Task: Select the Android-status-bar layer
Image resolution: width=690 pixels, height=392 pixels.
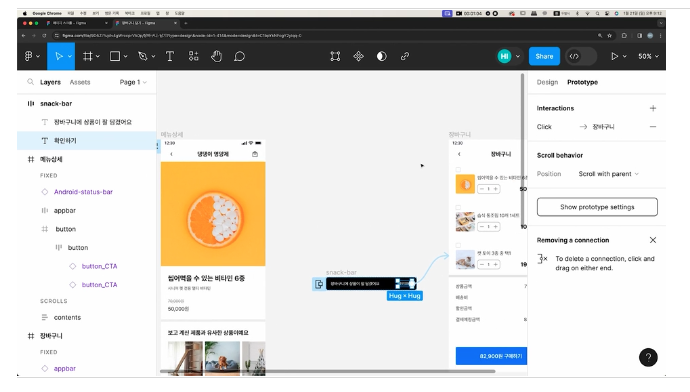Action: tap(83, 192)
